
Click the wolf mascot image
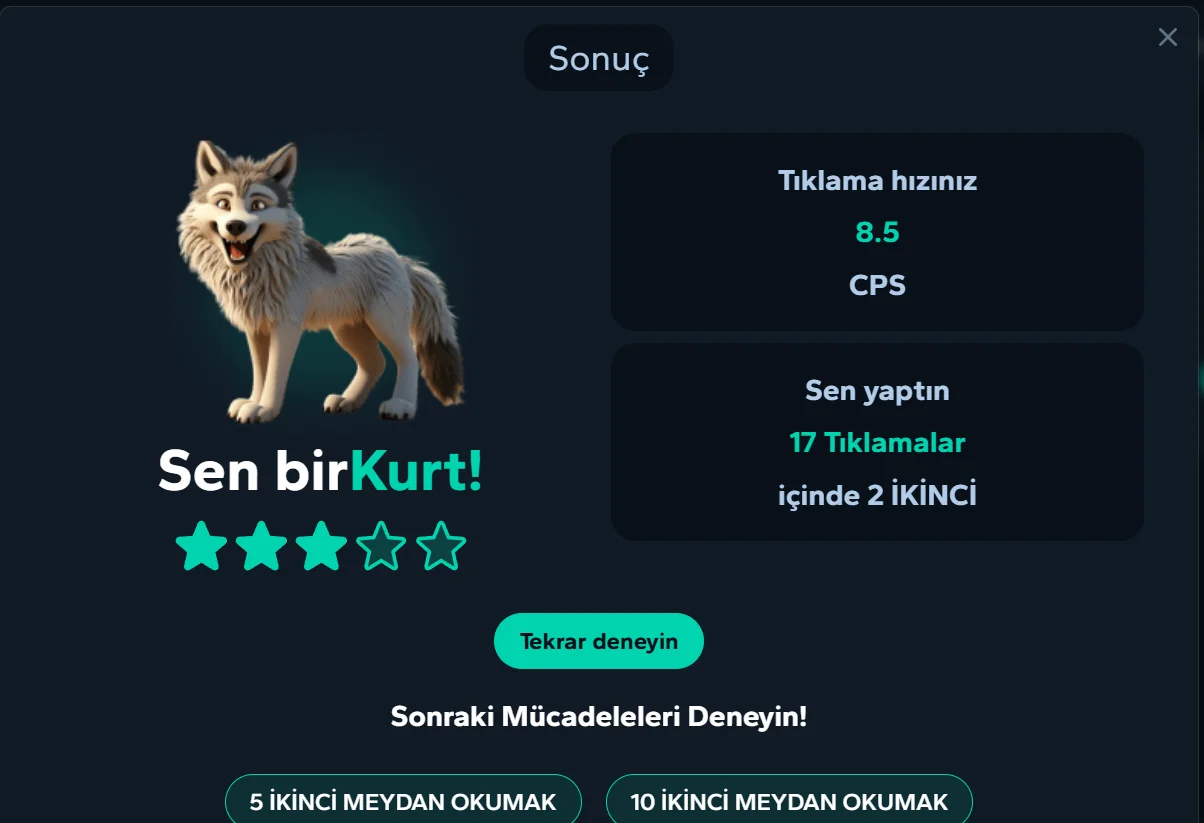320,281
